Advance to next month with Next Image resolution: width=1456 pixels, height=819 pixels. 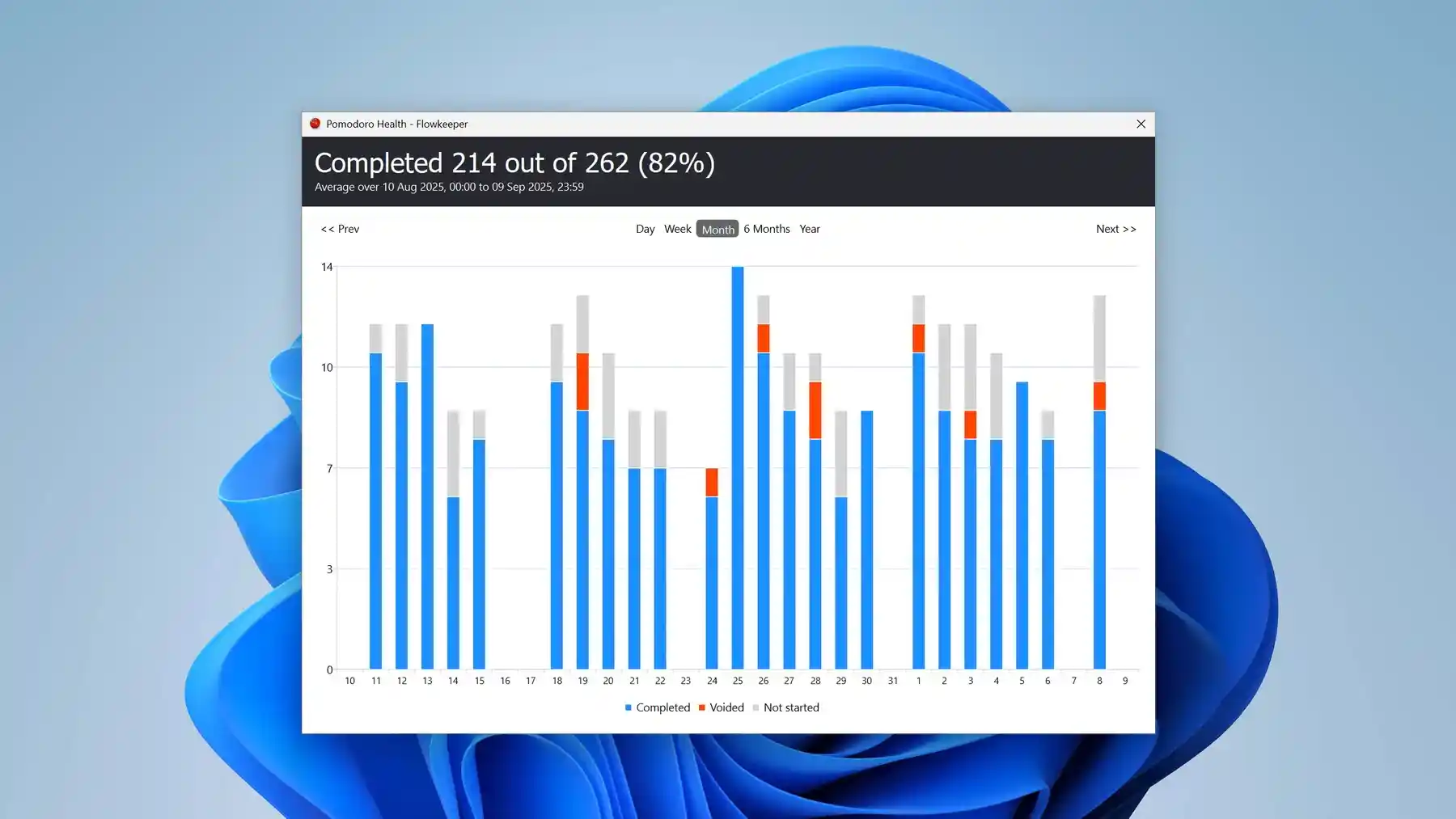point(1116,229)
